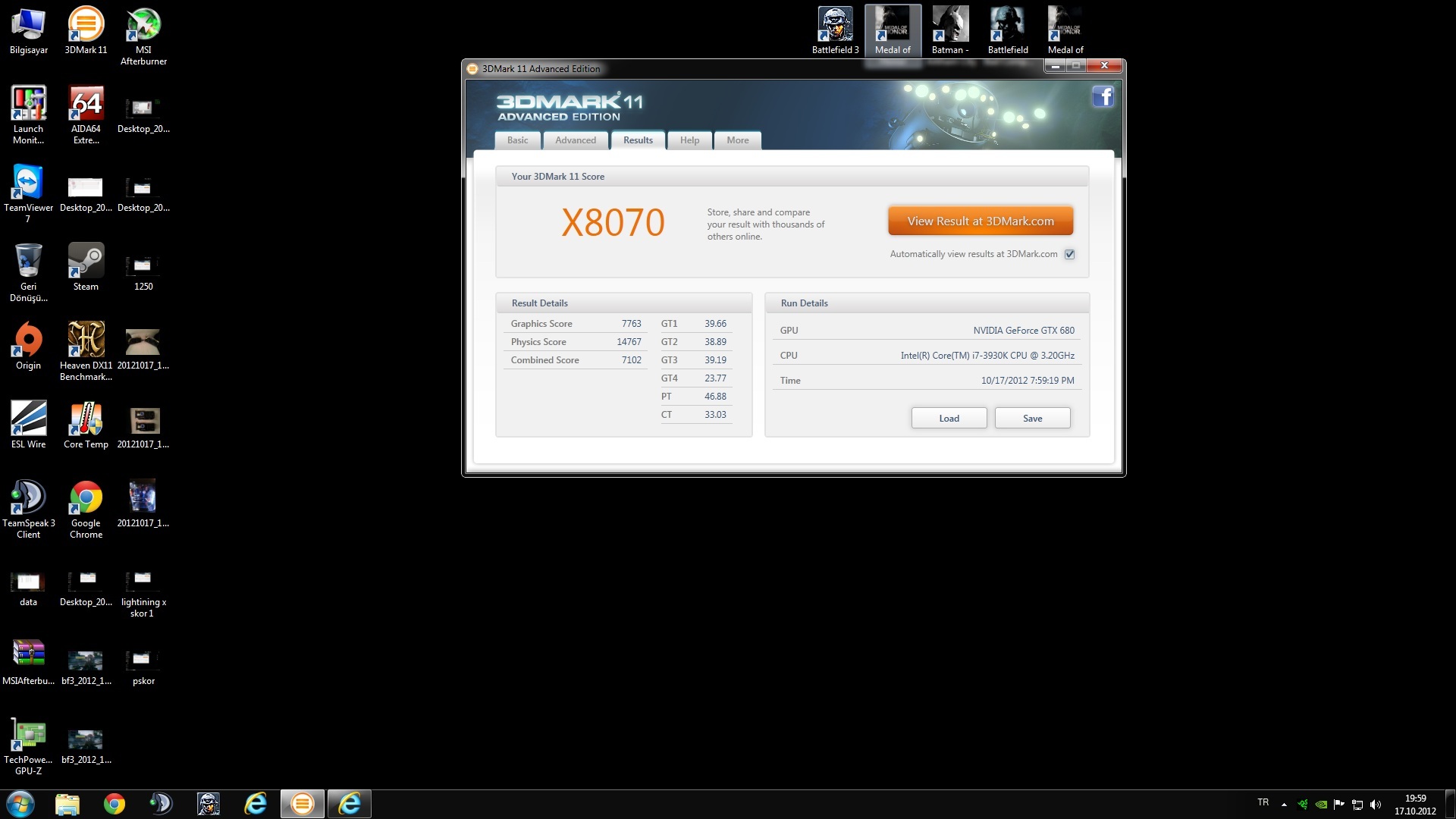
Task: Open the volume control in system tray
Action: 1376,805
